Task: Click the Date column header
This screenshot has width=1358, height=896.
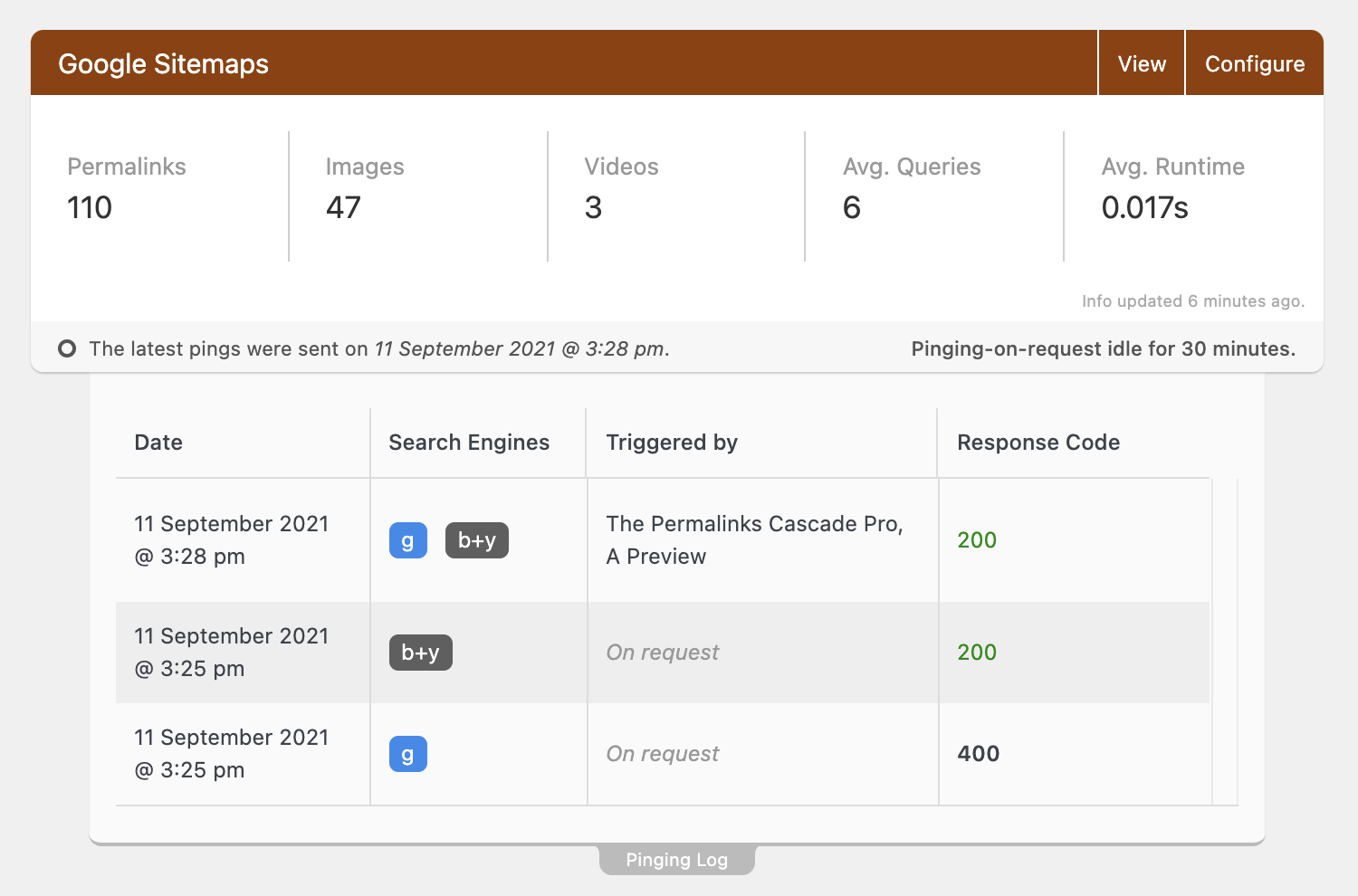Action: click(158, 443)
